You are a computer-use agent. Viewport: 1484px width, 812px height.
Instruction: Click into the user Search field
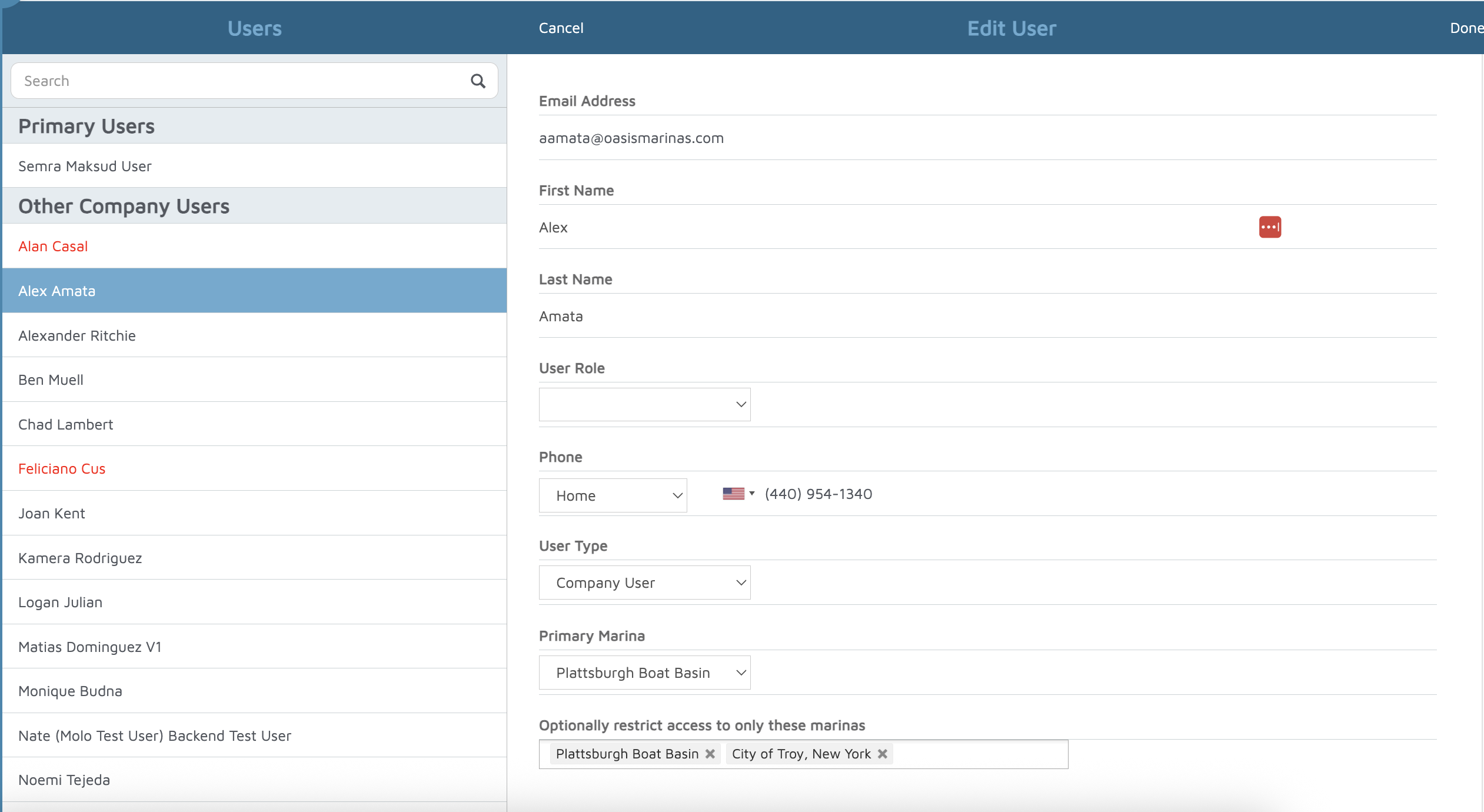tap(235, 81)
